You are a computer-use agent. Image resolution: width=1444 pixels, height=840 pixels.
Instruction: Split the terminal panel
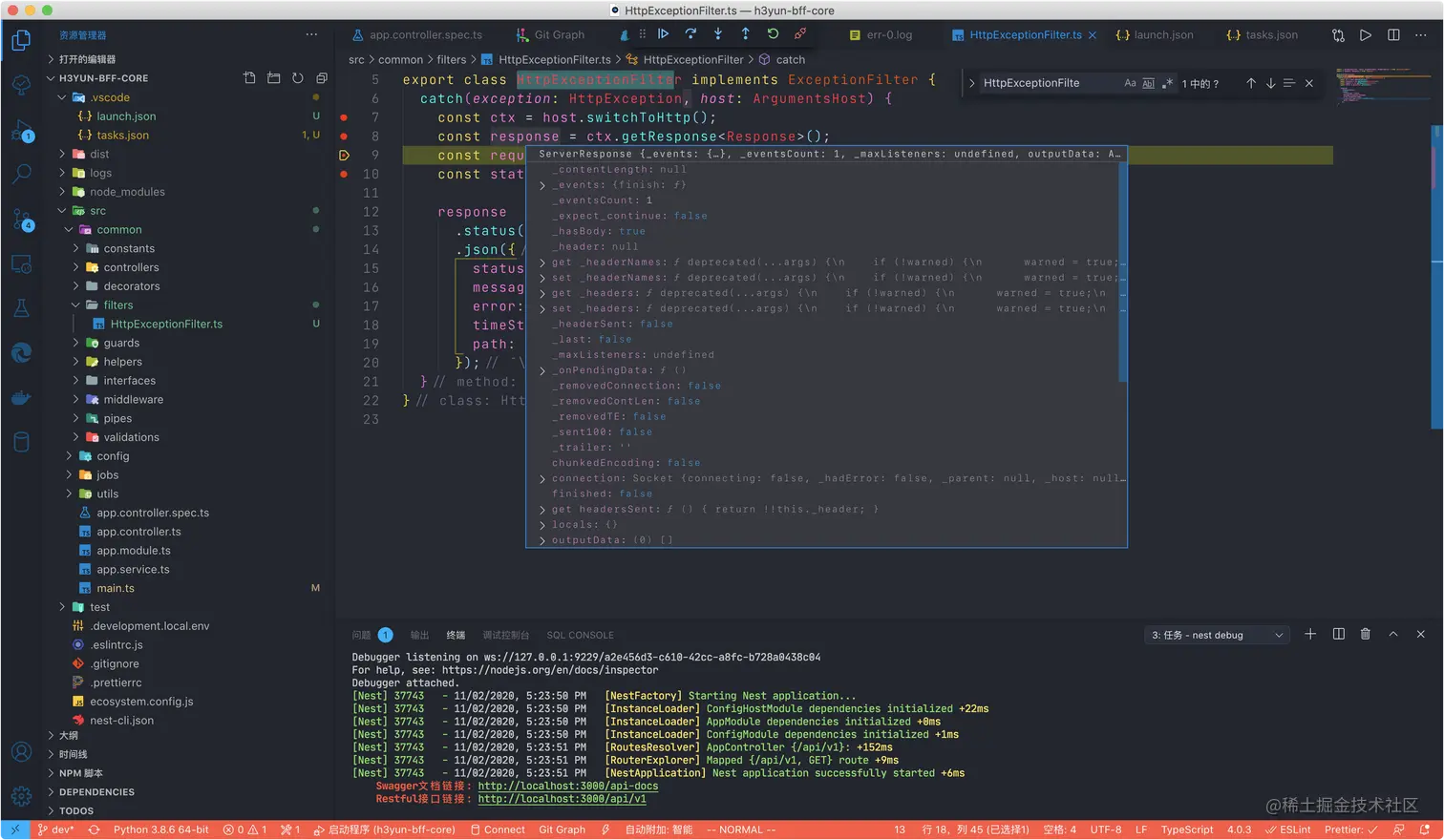(1338, 634)
